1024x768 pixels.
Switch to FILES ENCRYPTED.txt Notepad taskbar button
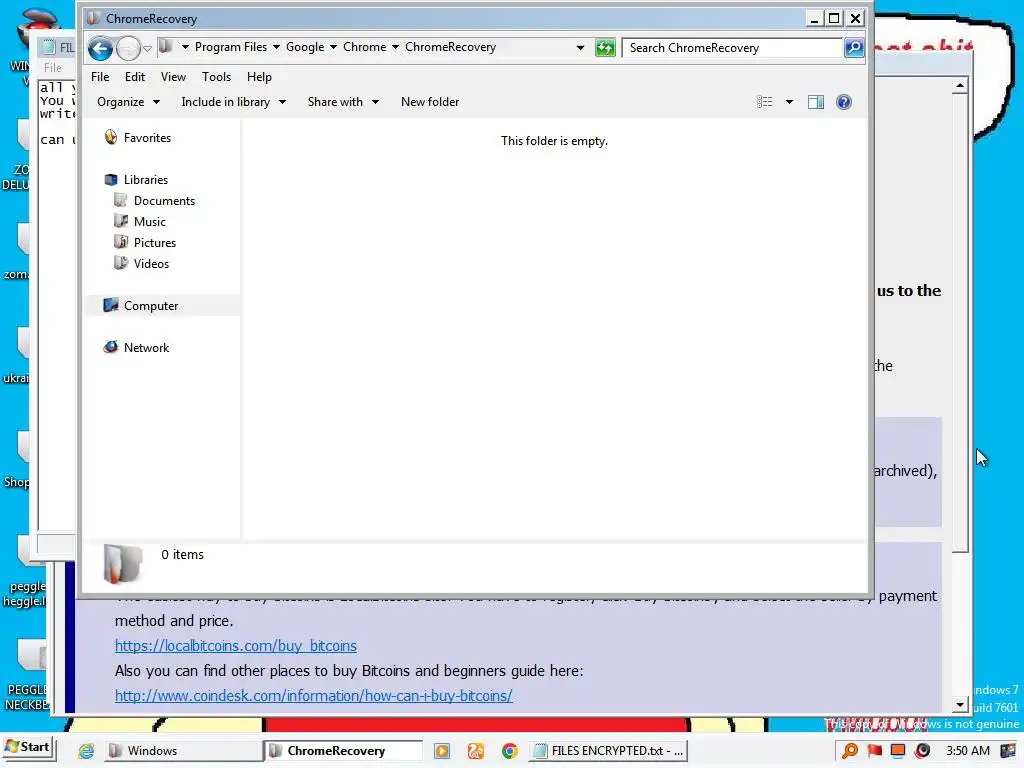tap(608, 751)
